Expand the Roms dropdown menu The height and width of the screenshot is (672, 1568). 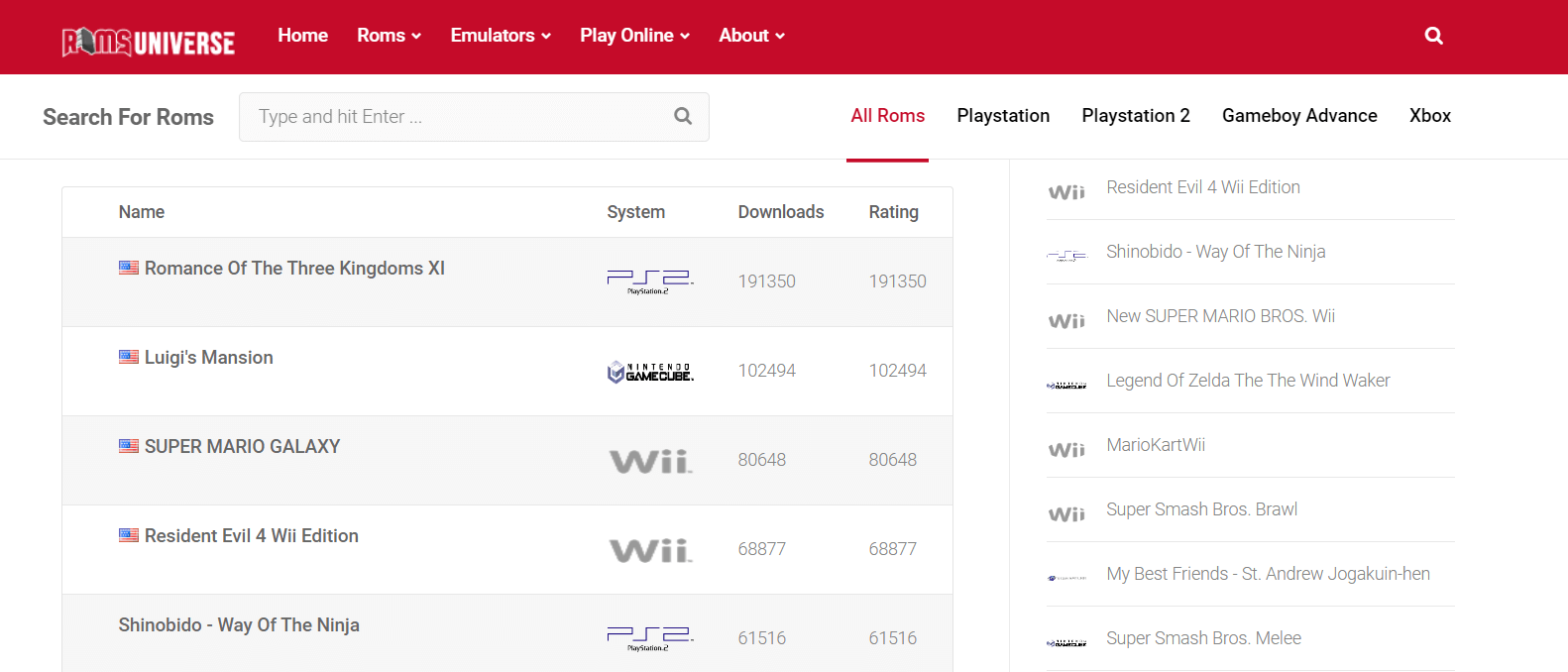coord(389,36)
